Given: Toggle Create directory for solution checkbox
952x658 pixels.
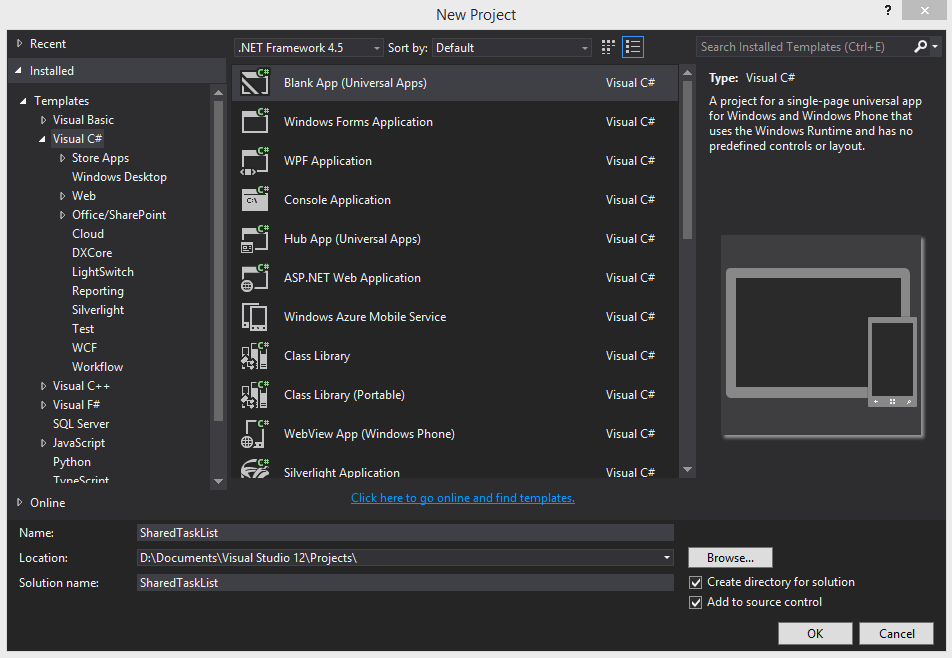Looking at the screenshot, I should coord(696,583).
